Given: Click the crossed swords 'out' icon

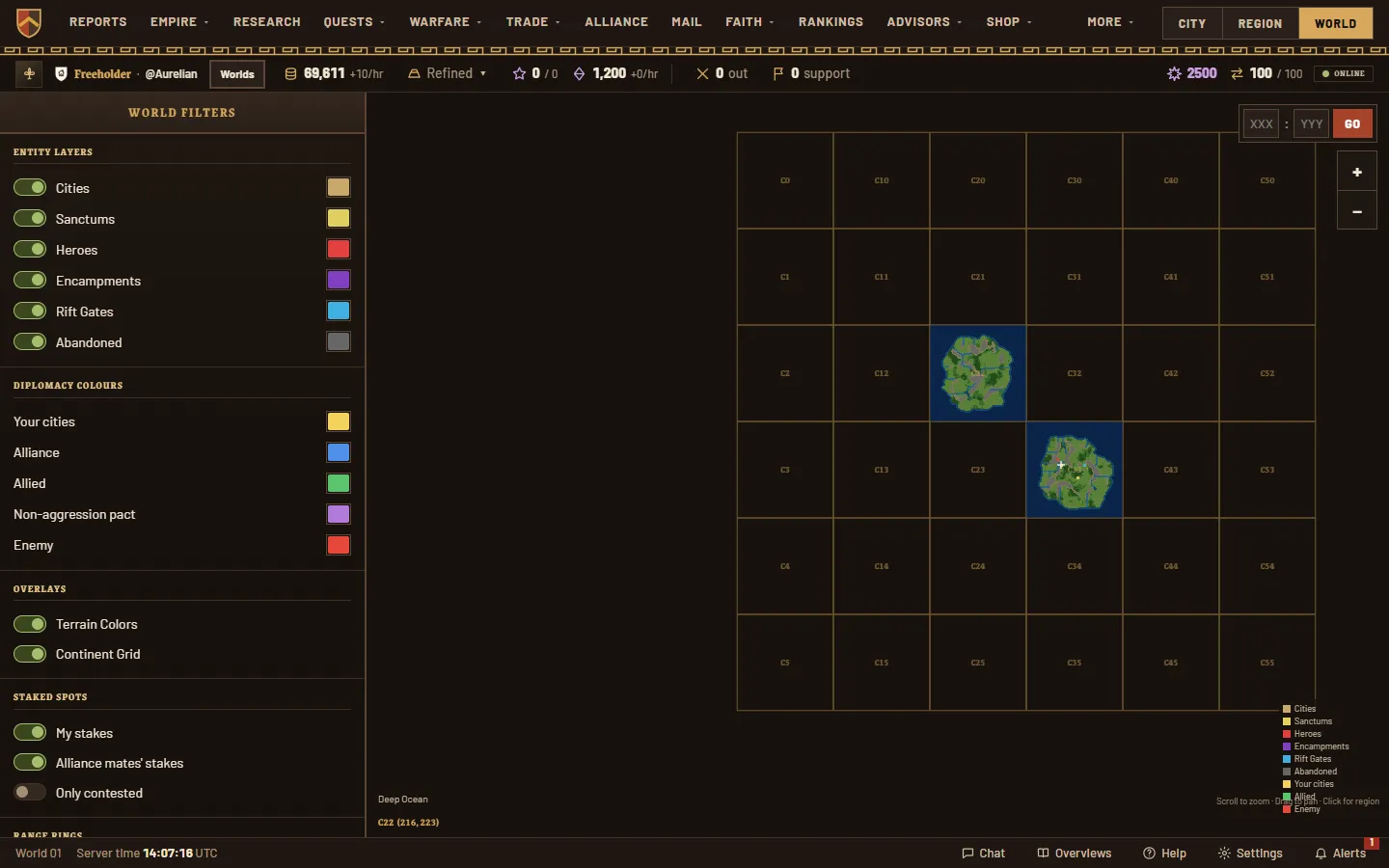Looking at the screenshot, I should coord(702,73).
